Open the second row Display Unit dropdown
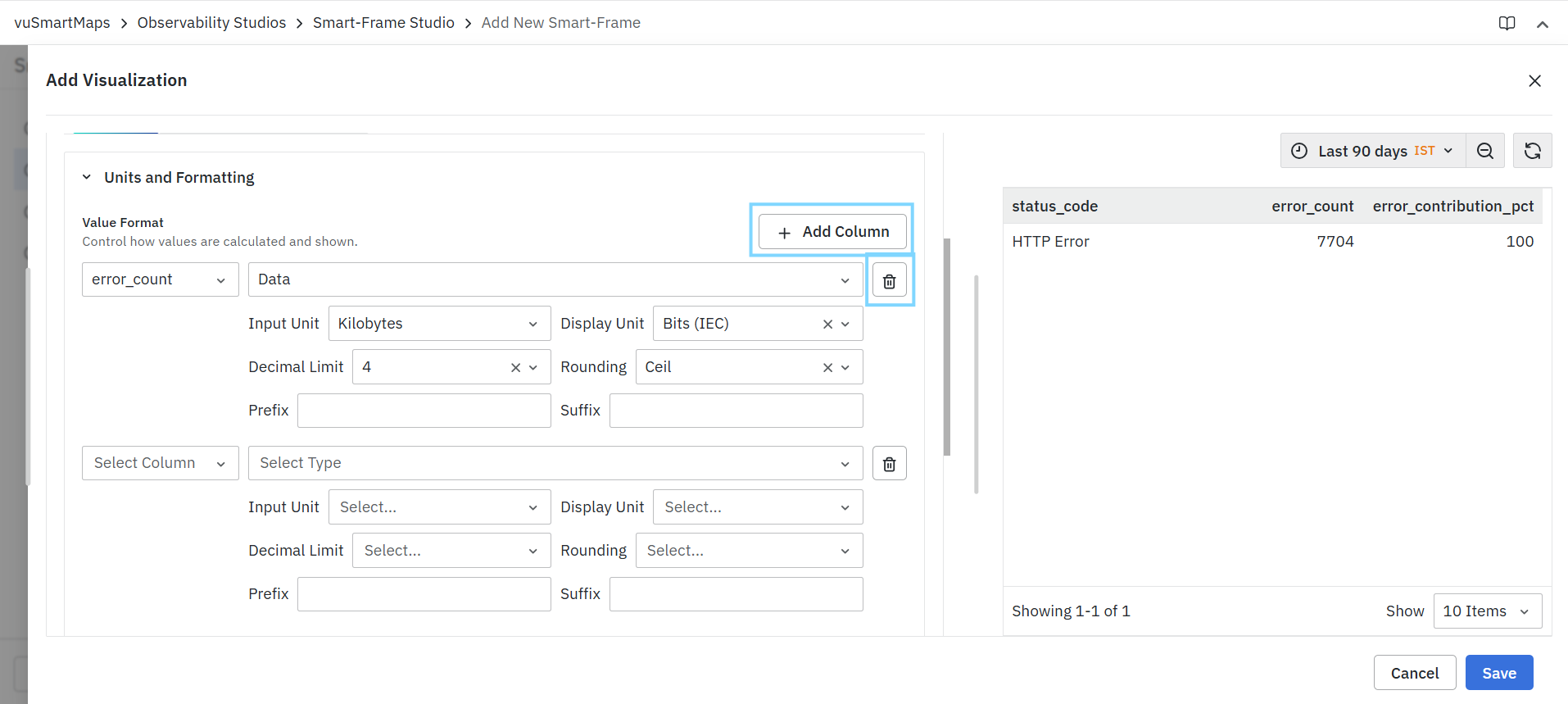1568x704 pixels. (x=758, y=507)
